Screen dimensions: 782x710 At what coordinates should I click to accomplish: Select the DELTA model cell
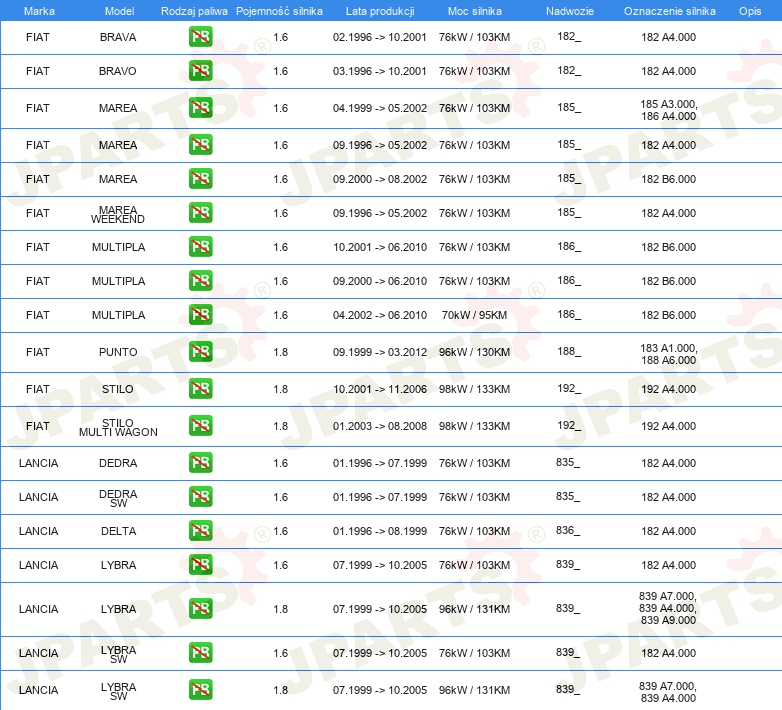click(x=118, y=531)
